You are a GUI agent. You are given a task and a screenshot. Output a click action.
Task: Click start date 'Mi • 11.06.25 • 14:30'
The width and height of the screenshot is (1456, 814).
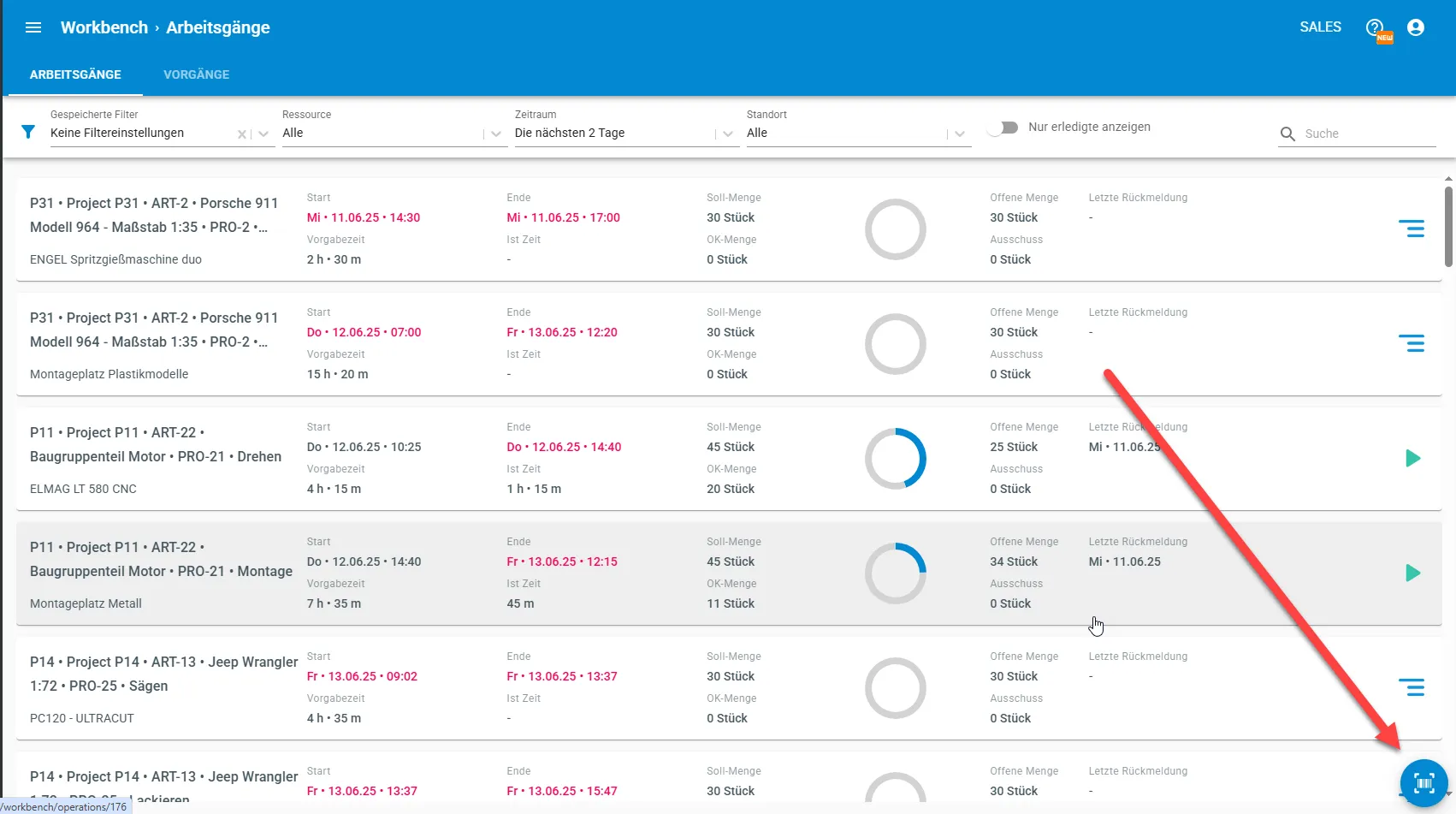[364, 217]
